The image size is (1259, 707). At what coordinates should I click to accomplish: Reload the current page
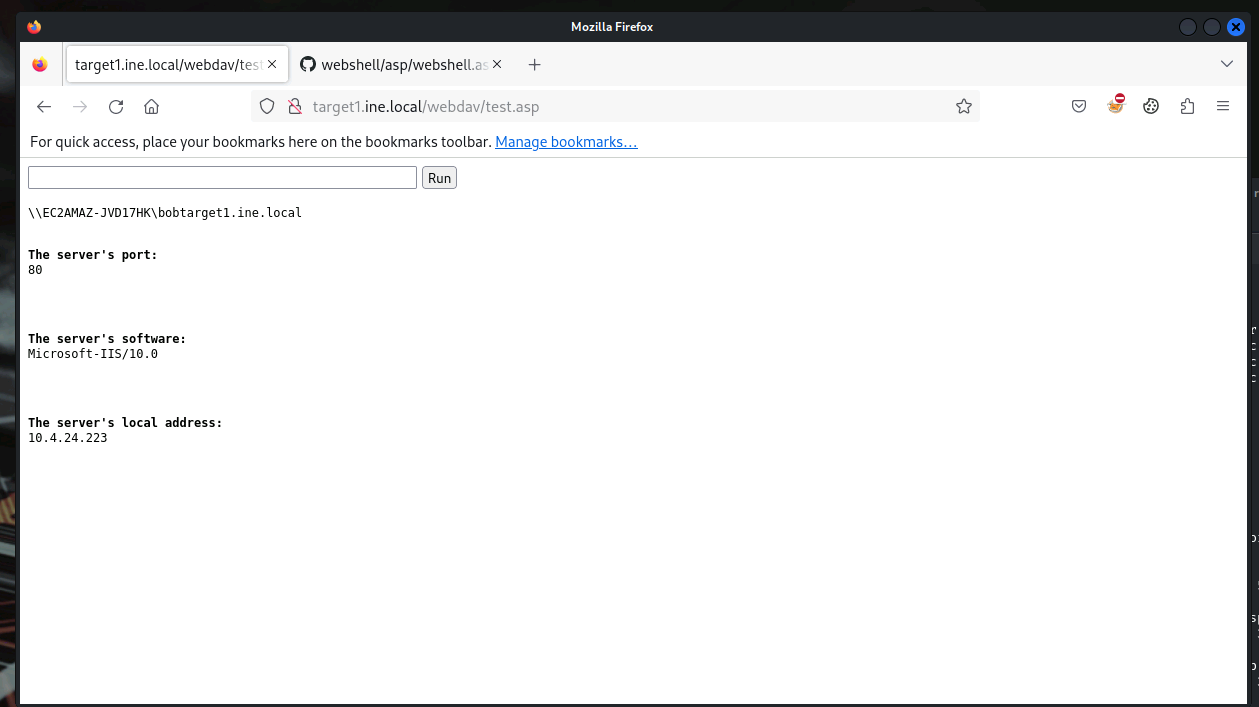(x=116, y=107)
